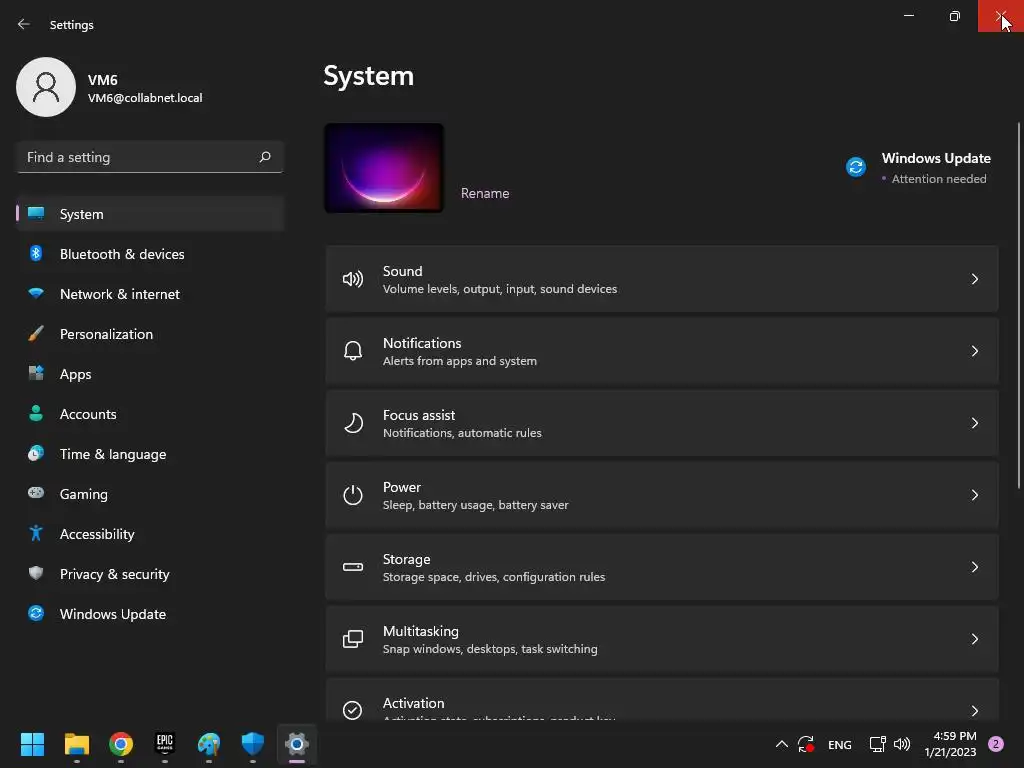Click the Windows Update sync icon at top
The height and width of the screenshot is (768, 1024).
click(x=856, y=167)
